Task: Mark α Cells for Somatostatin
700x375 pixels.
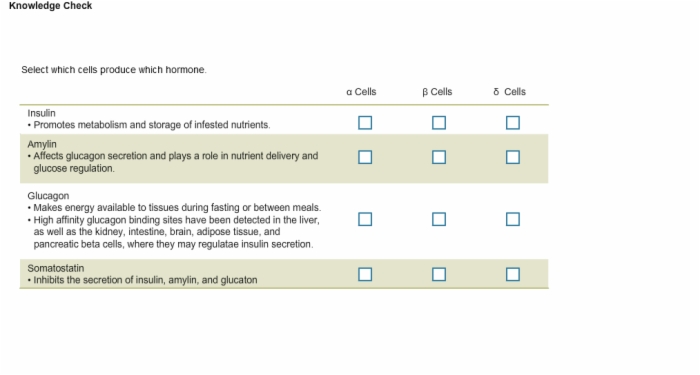Action: tap(365, 274)
